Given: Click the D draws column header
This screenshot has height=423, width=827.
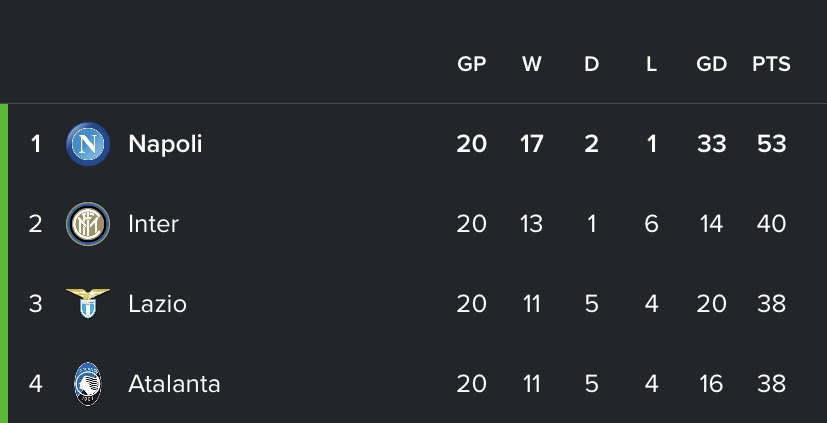Looking at the screenshot, I should pyautogui.click(x=591, y=64).
